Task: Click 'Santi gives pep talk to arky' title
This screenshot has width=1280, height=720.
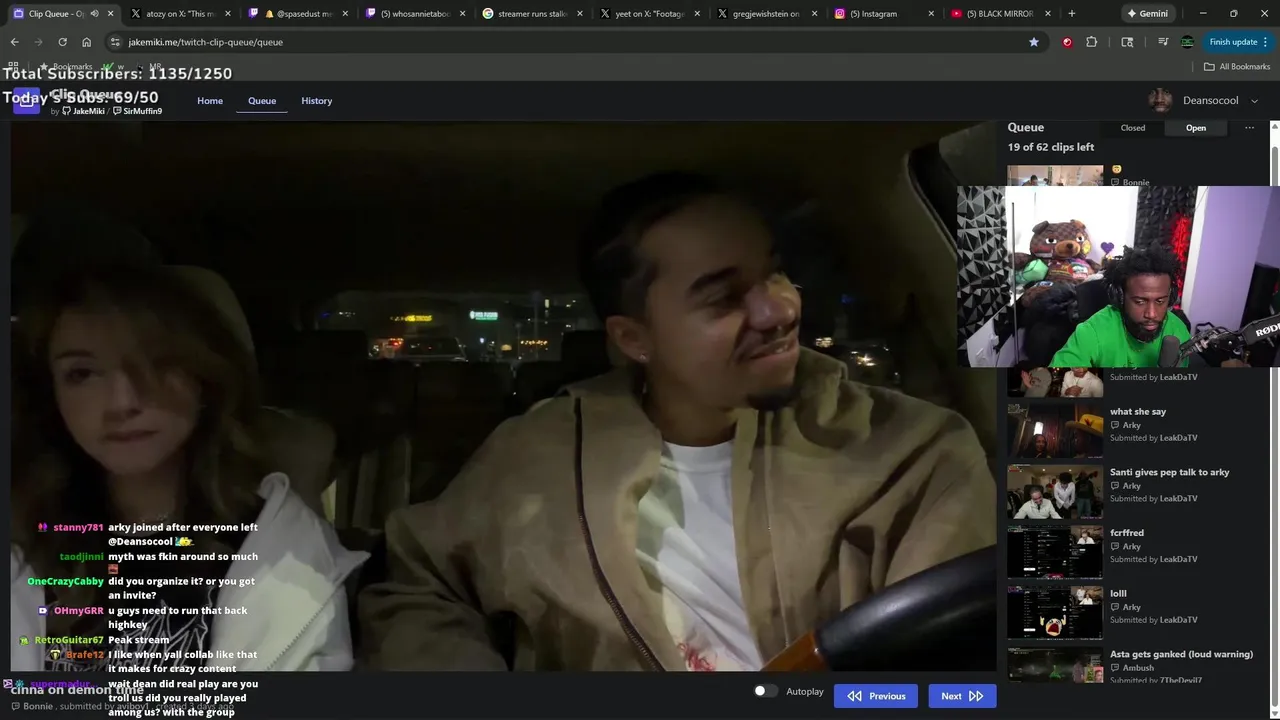Action: (x=1170, y=472)
